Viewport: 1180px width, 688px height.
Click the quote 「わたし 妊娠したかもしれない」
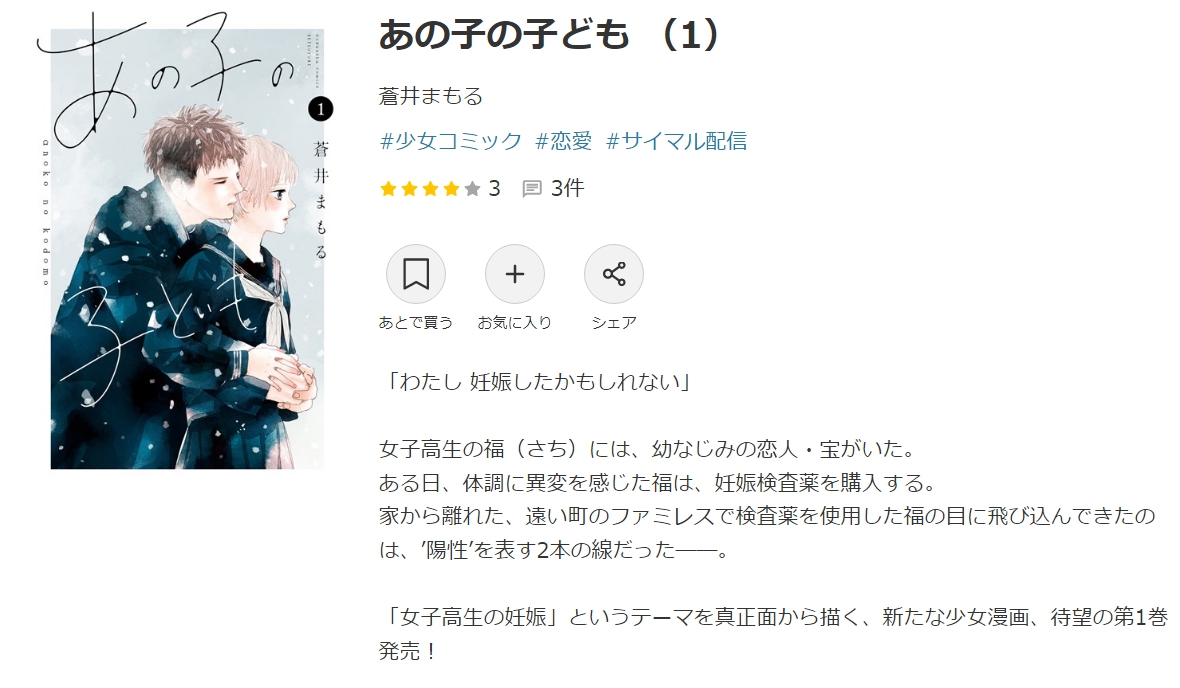coord(537,382)
